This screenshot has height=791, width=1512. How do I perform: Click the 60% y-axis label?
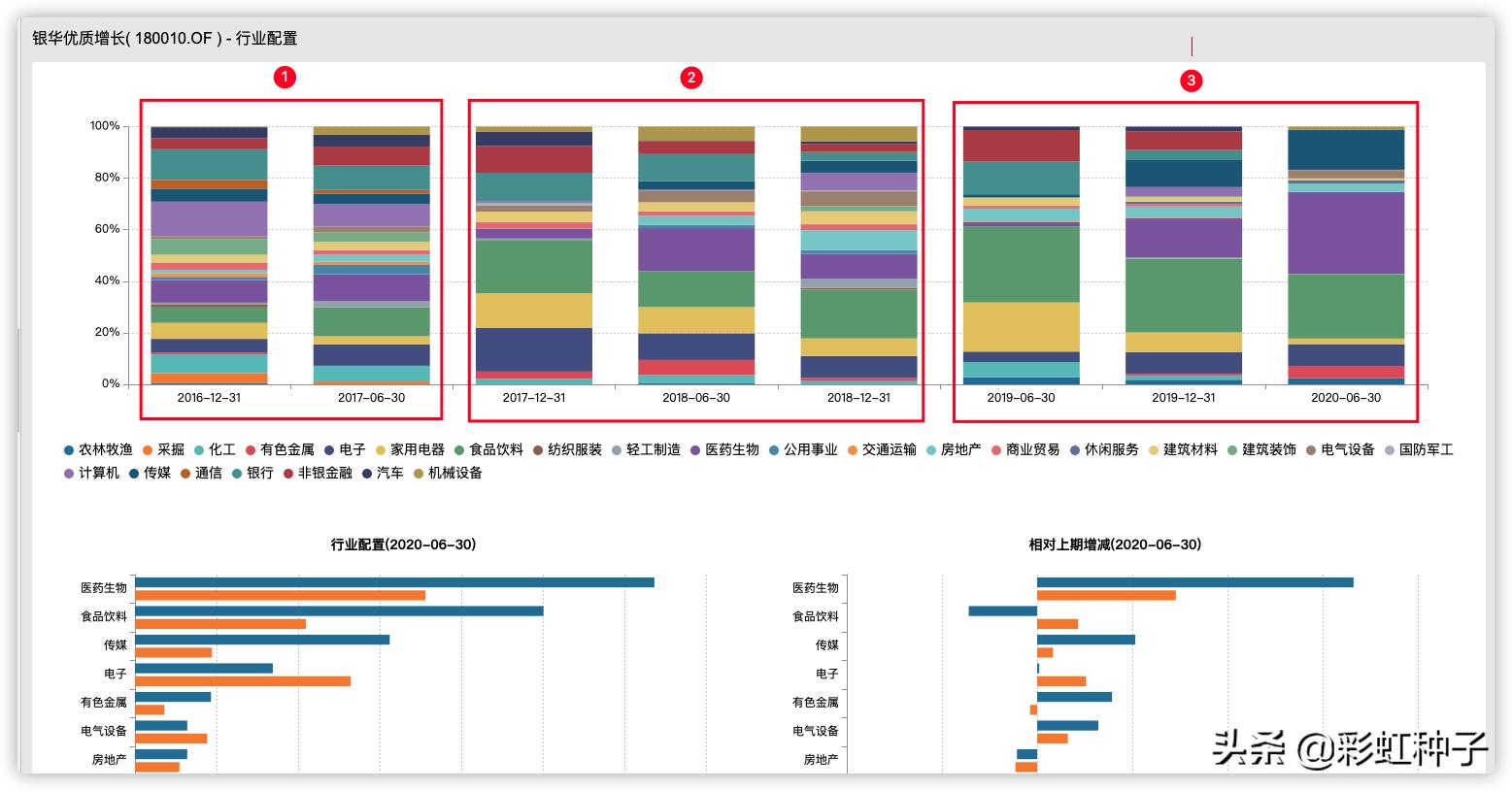click(x=108, y=229)
